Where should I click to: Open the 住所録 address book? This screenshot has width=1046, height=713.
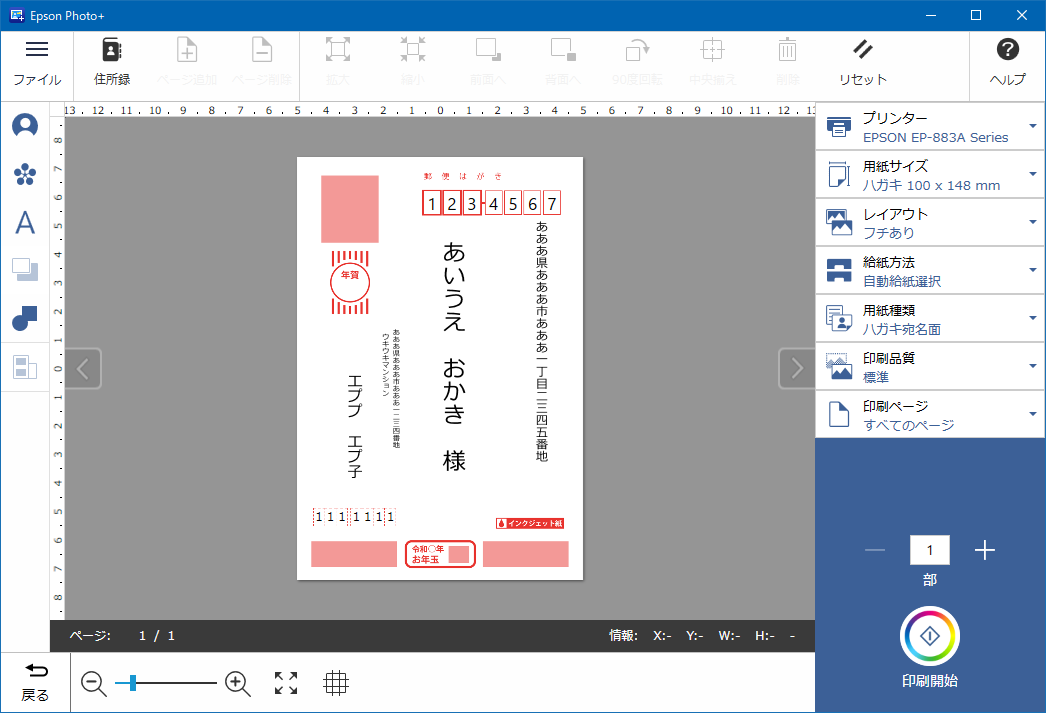111,62
